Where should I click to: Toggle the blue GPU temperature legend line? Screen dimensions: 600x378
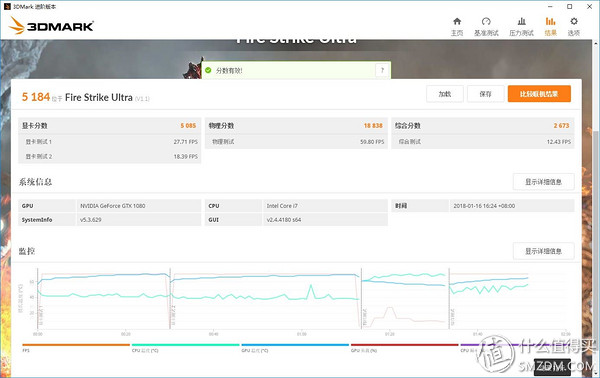[x=295, y=345]
